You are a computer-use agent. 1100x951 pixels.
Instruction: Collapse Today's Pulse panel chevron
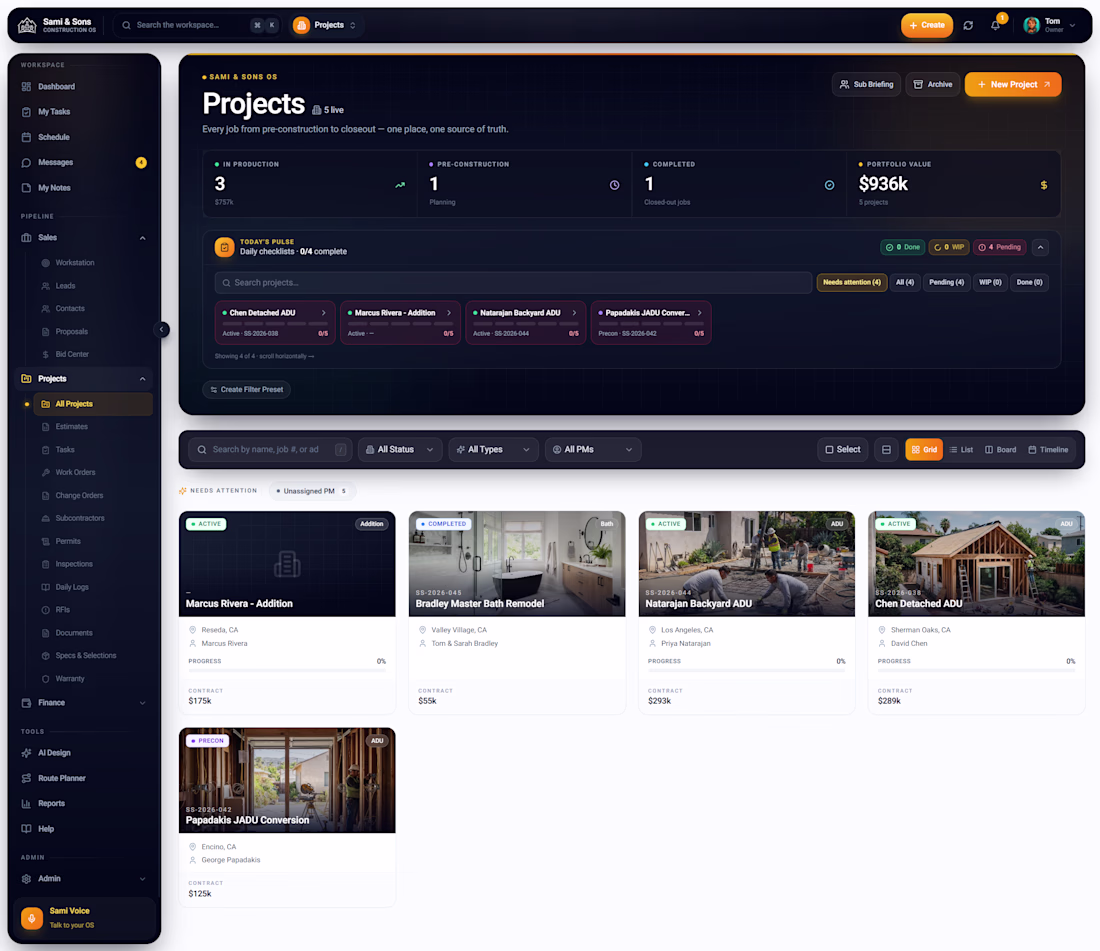(x=1040, y=247)
